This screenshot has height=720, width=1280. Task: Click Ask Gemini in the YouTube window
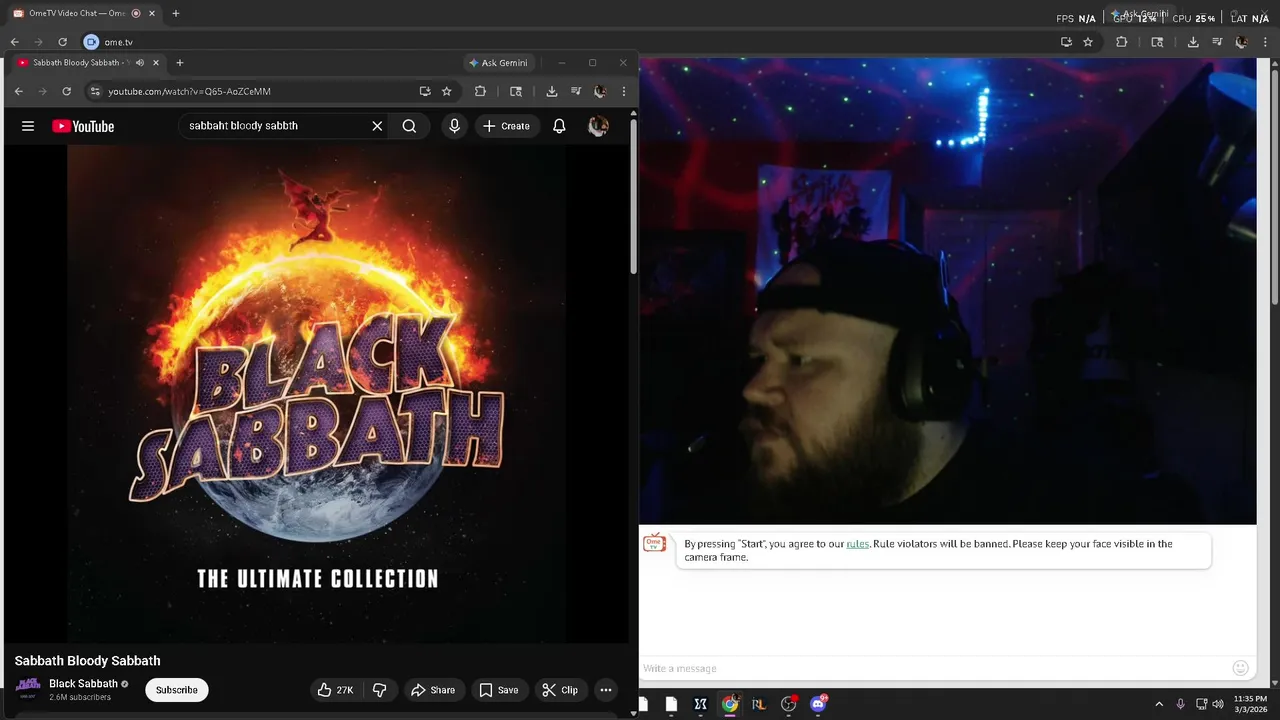point(498,63)
